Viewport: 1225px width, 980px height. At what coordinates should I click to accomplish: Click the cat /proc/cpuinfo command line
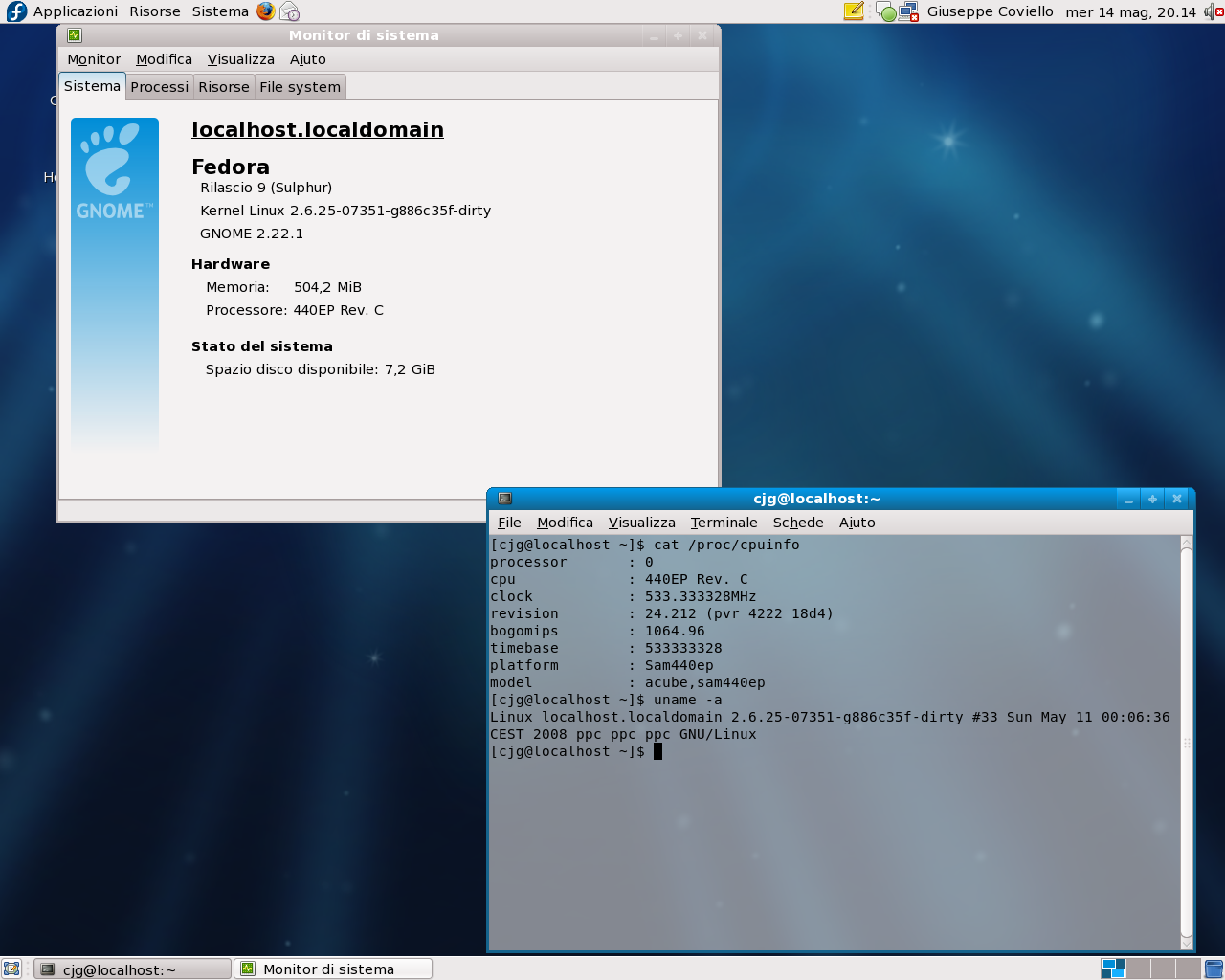[x=645, y=545]
